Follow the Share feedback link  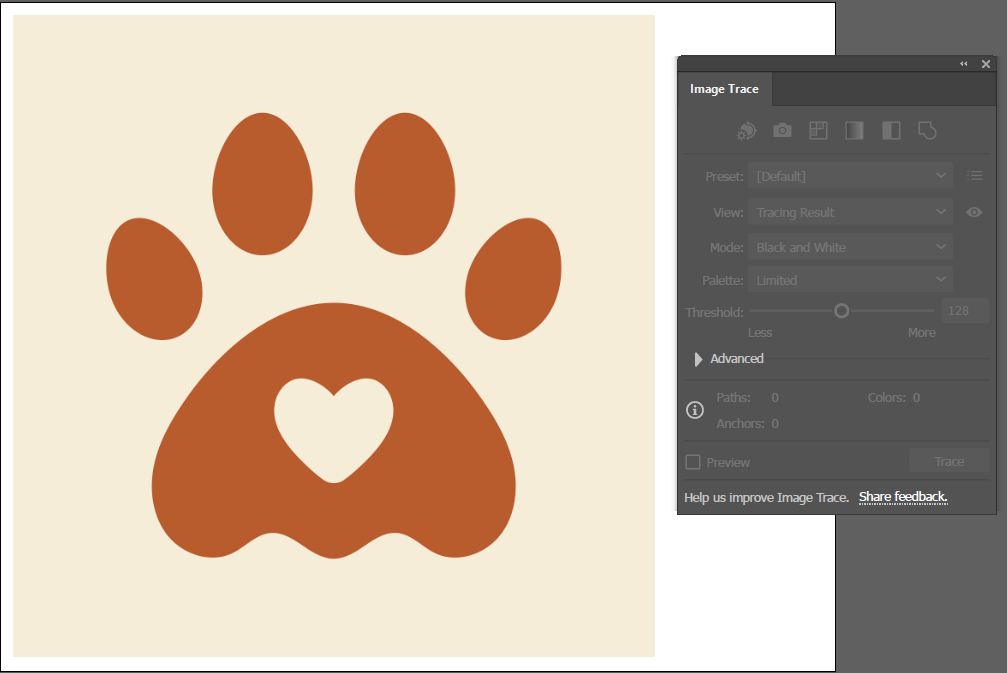click(901, 497)
